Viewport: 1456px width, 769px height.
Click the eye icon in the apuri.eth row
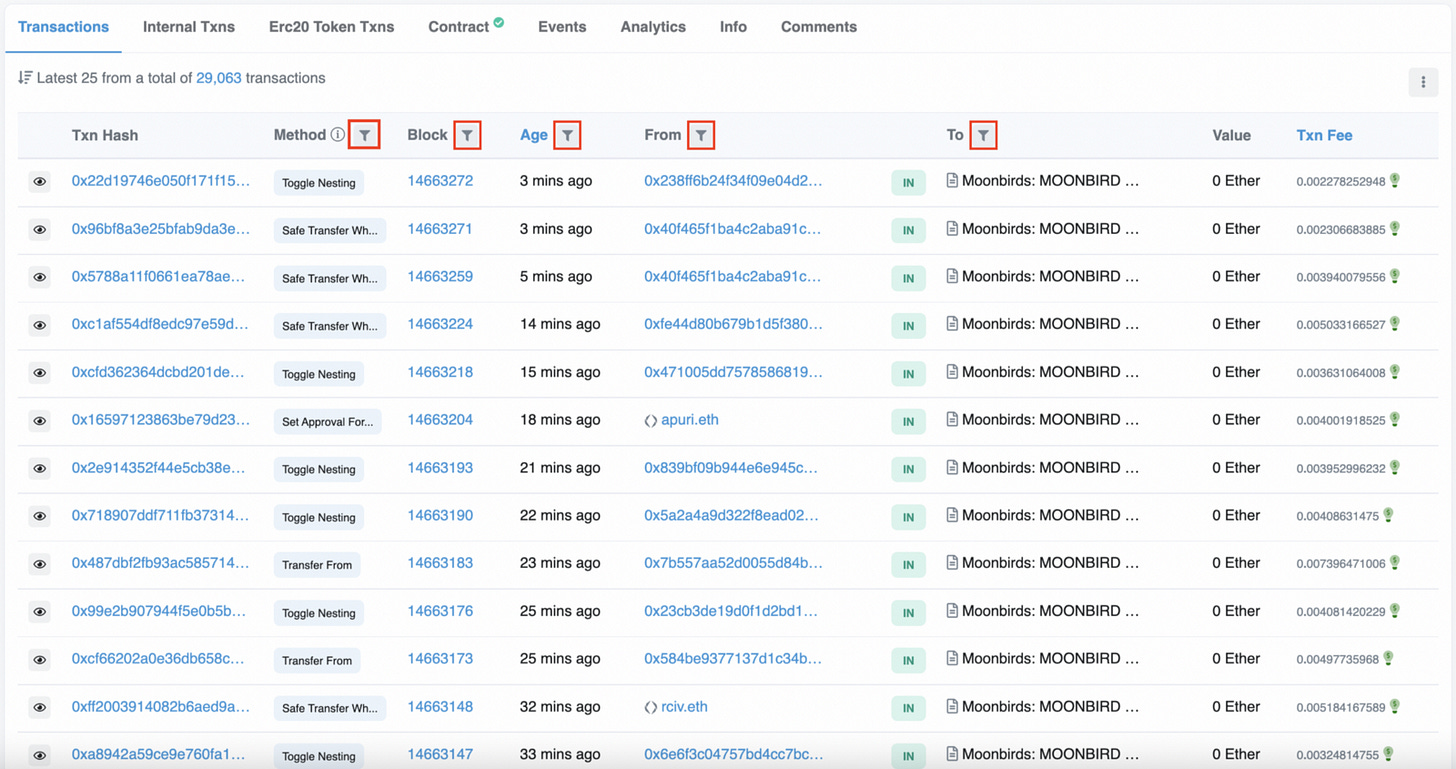(40, 421)
